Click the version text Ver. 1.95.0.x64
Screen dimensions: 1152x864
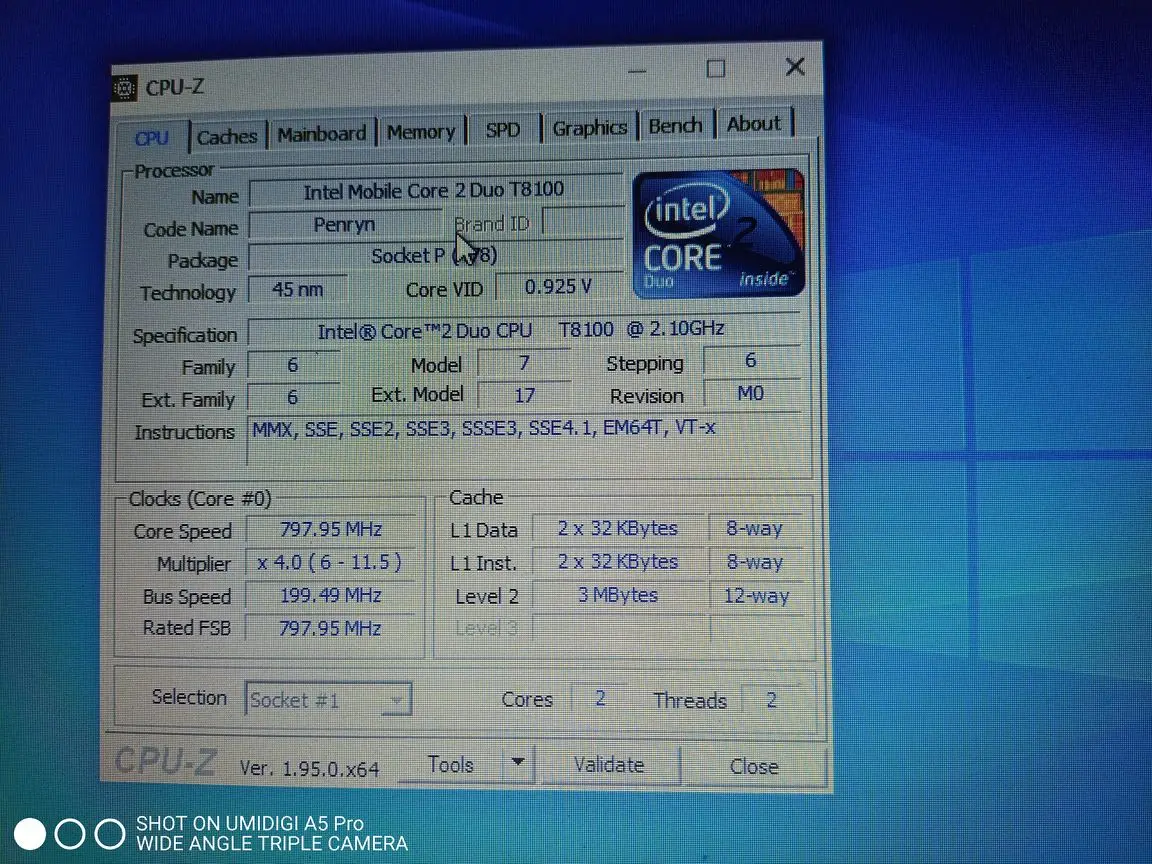309,768
